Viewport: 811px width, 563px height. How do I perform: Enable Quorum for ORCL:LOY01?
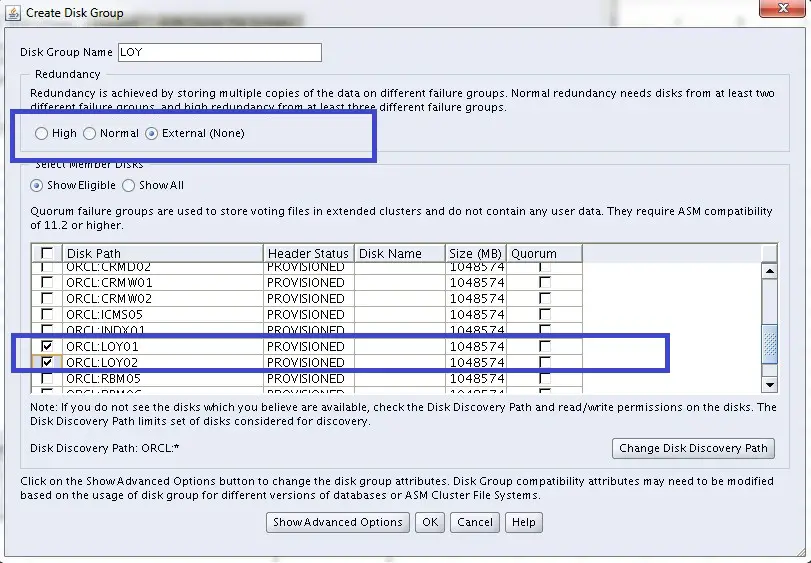point(545,346)
